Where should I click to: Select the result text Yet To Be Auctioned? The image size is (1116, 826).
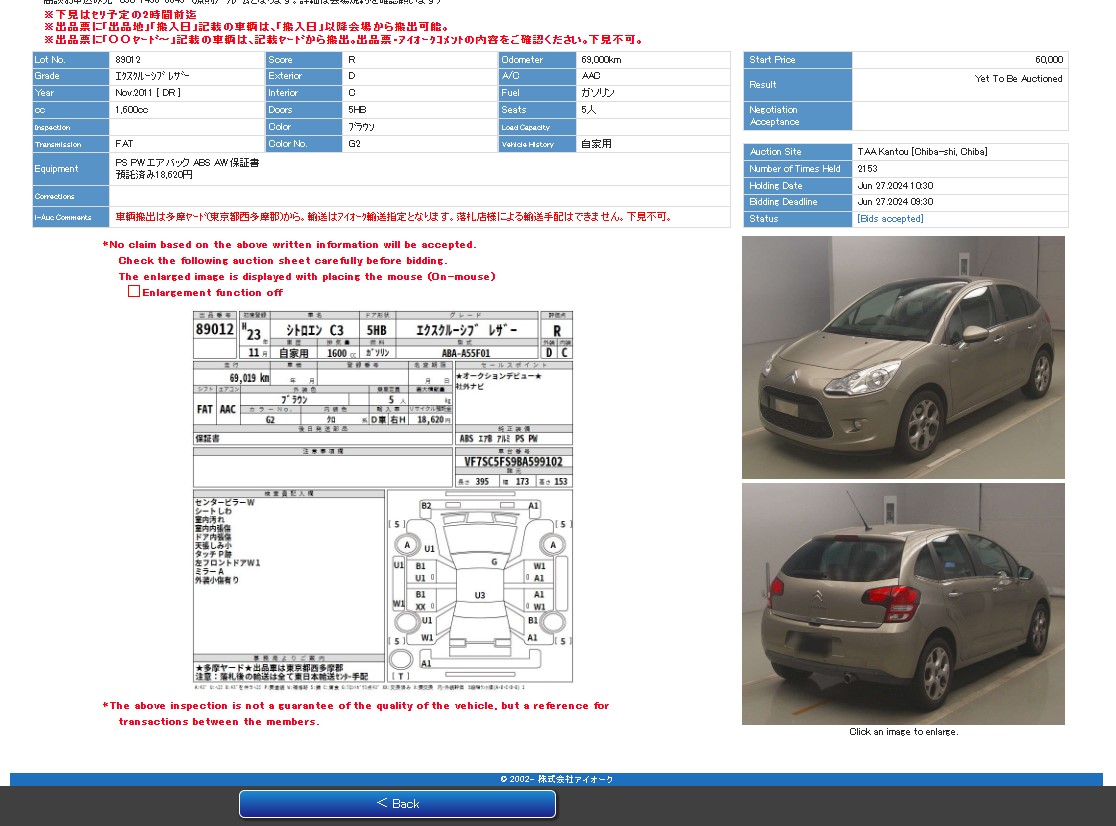(1018, 79)
